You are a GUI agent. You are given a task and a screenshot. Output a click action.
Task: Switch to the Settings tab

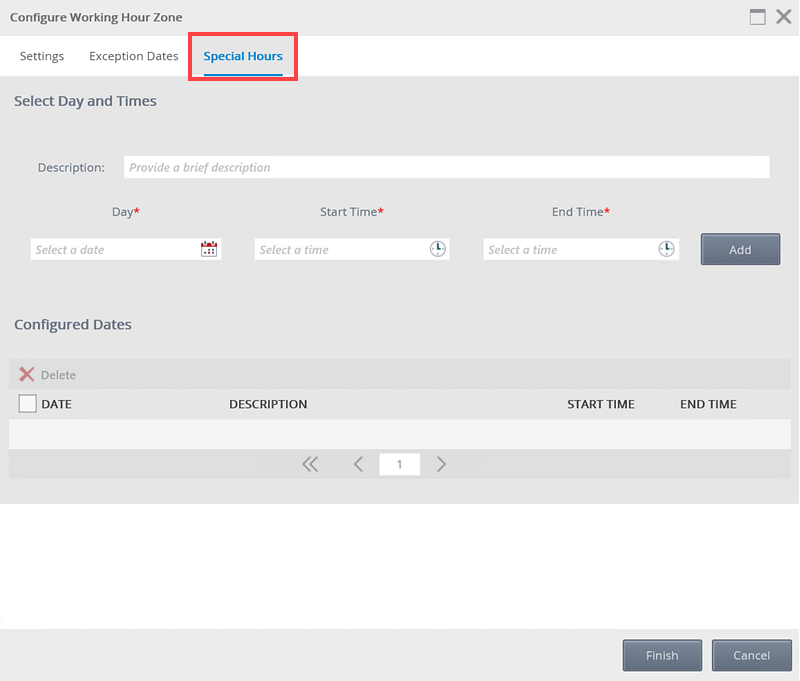[42, 56]
